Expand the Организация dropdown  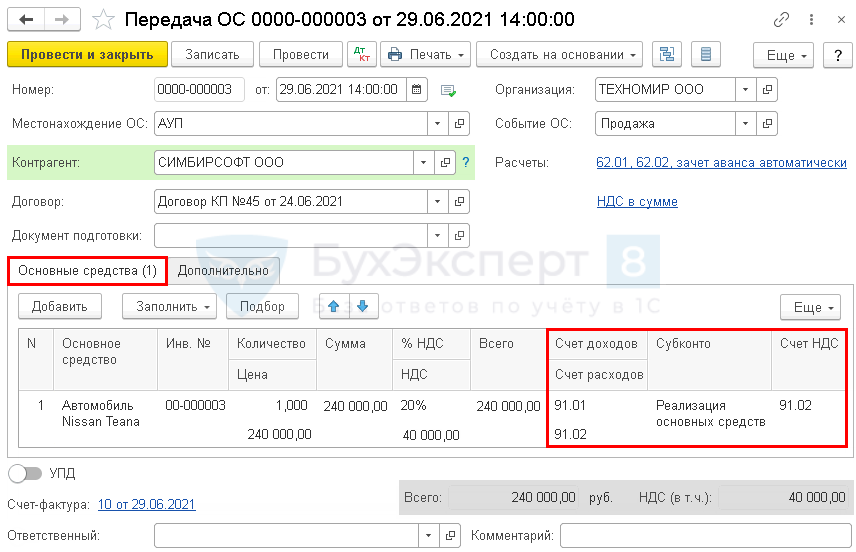coord(745,90)
